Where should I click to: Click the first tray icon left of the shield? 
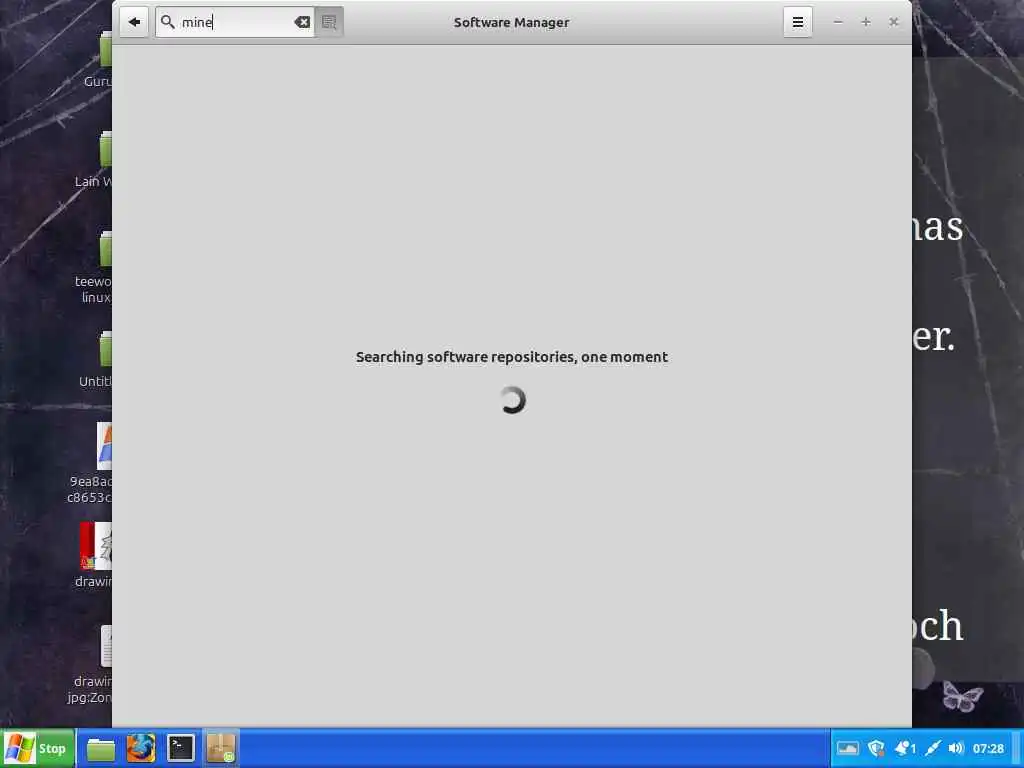click(x=847, y=748)
